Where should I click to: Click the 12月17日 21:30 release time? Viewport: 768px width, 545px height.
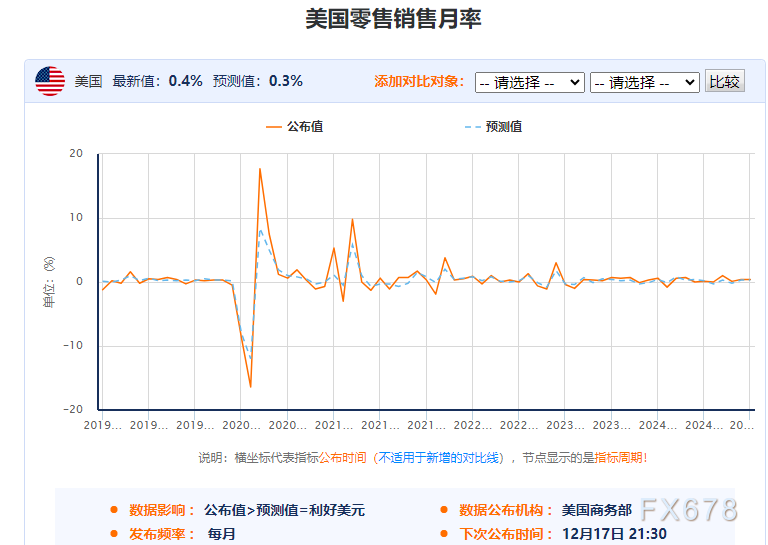(614, 534)
